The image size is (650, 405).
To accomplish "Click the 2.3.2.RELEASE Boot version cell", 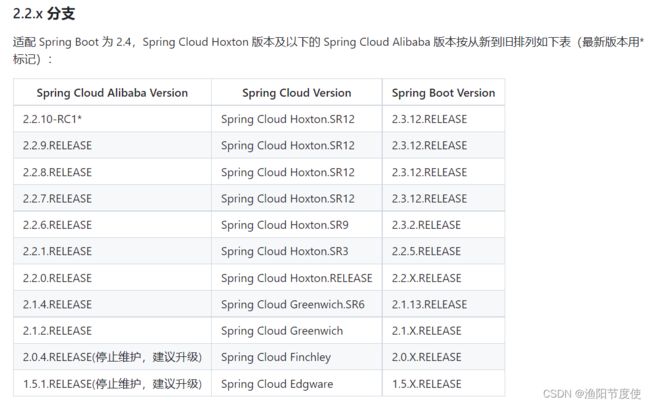I will tap(444, 225).
